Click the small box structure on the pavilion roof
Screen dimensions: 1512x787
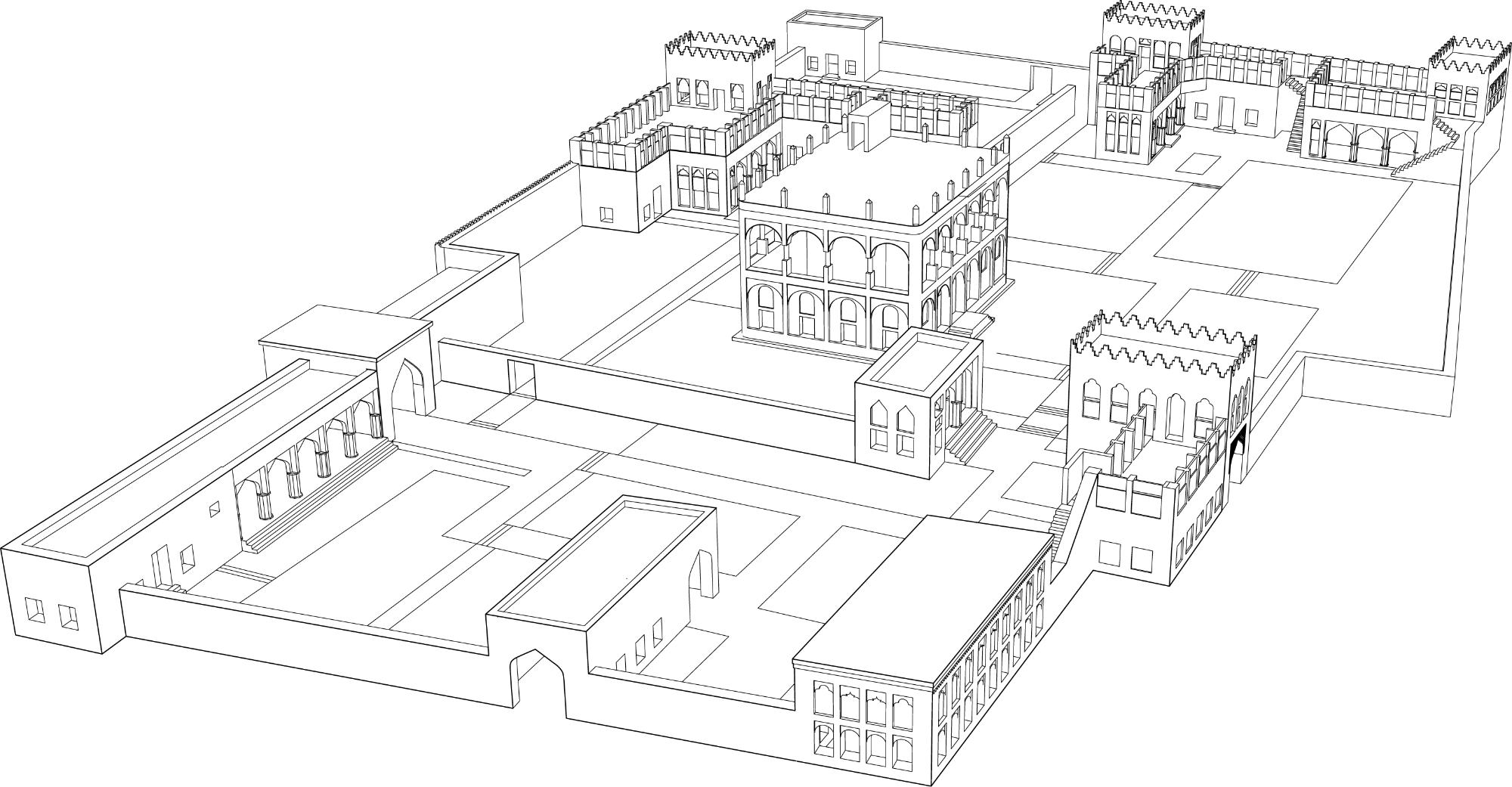[869, 125]
